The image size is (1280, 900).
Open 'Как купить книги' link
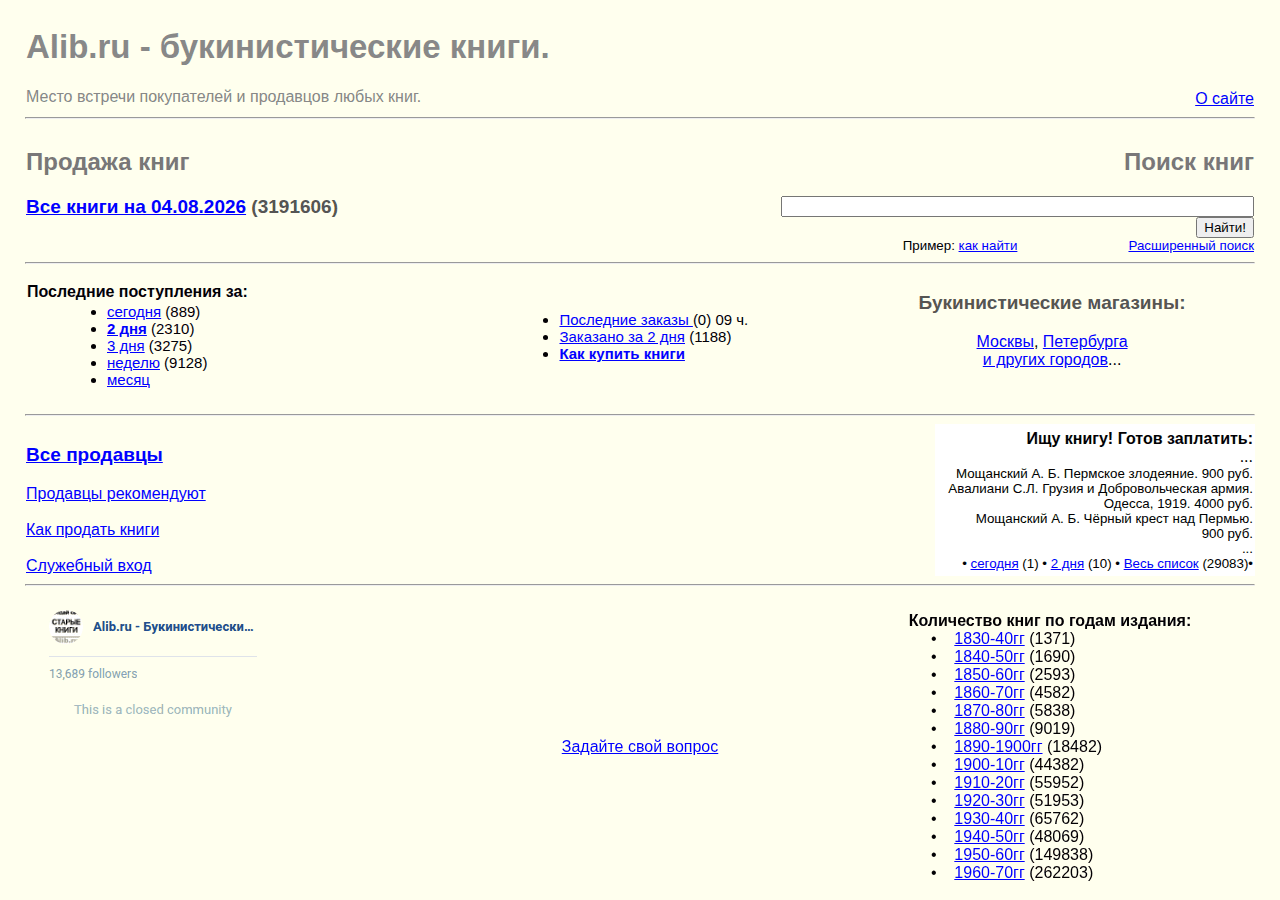[x=622, y=354]
